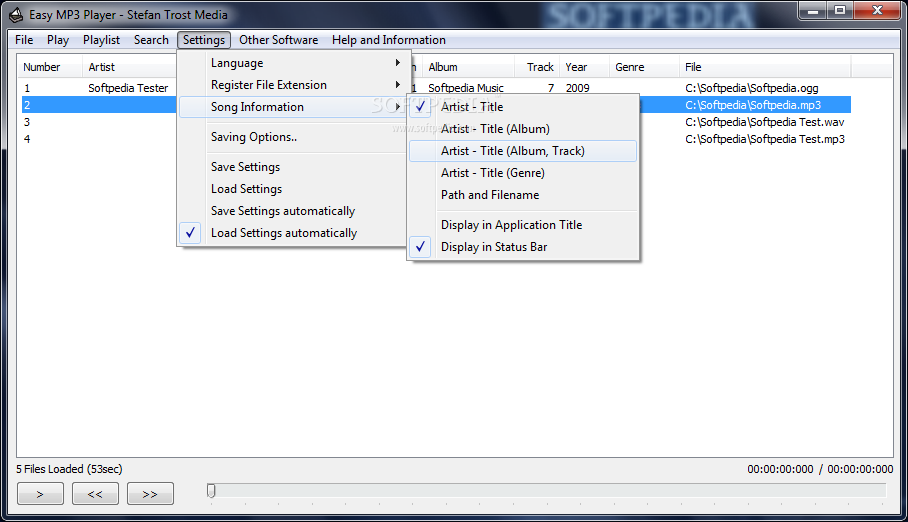
Task: Start playback with the > button
Action: pyautogui.click(x=40, y=494)
